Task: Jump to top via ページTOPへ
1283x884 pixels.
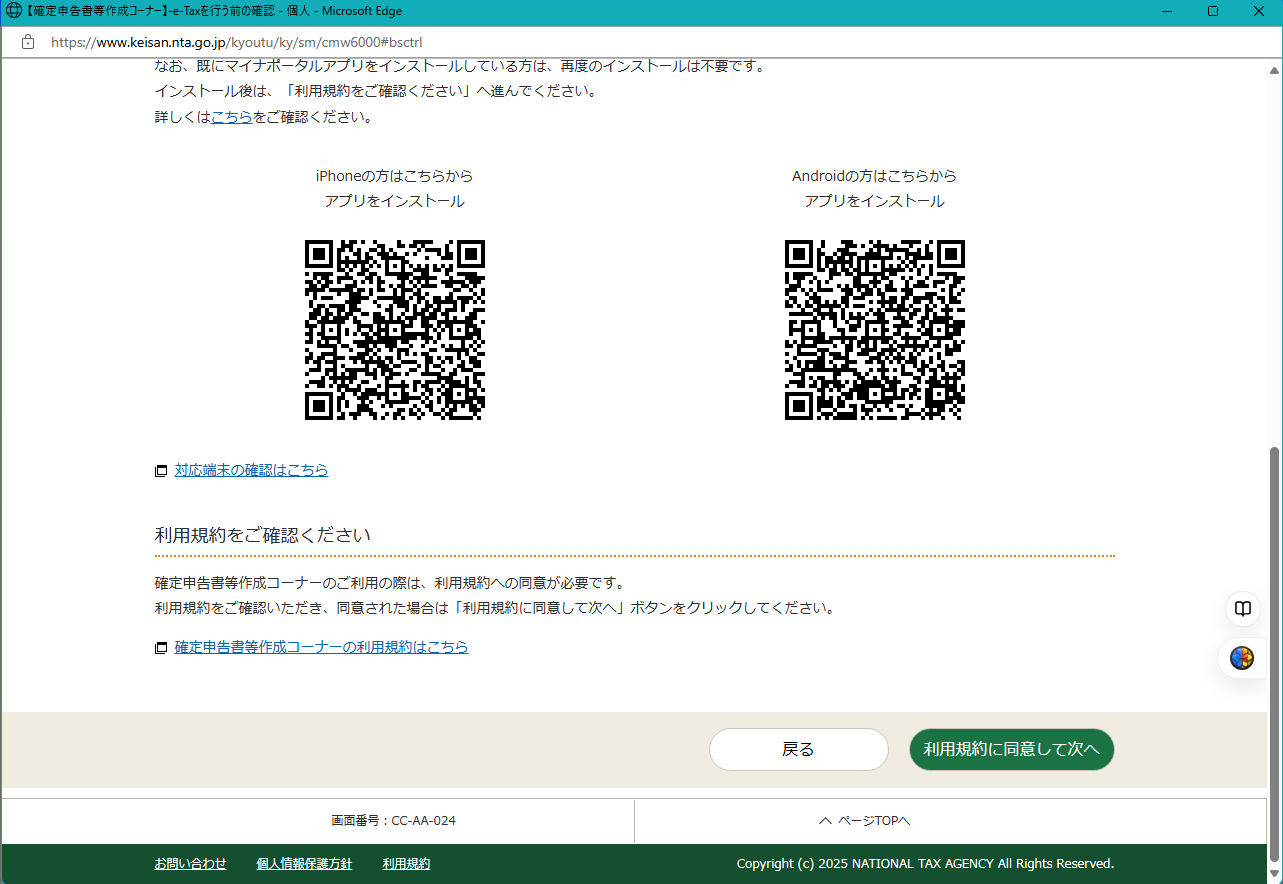Action: pyautogui.click(x=864, y=821)
